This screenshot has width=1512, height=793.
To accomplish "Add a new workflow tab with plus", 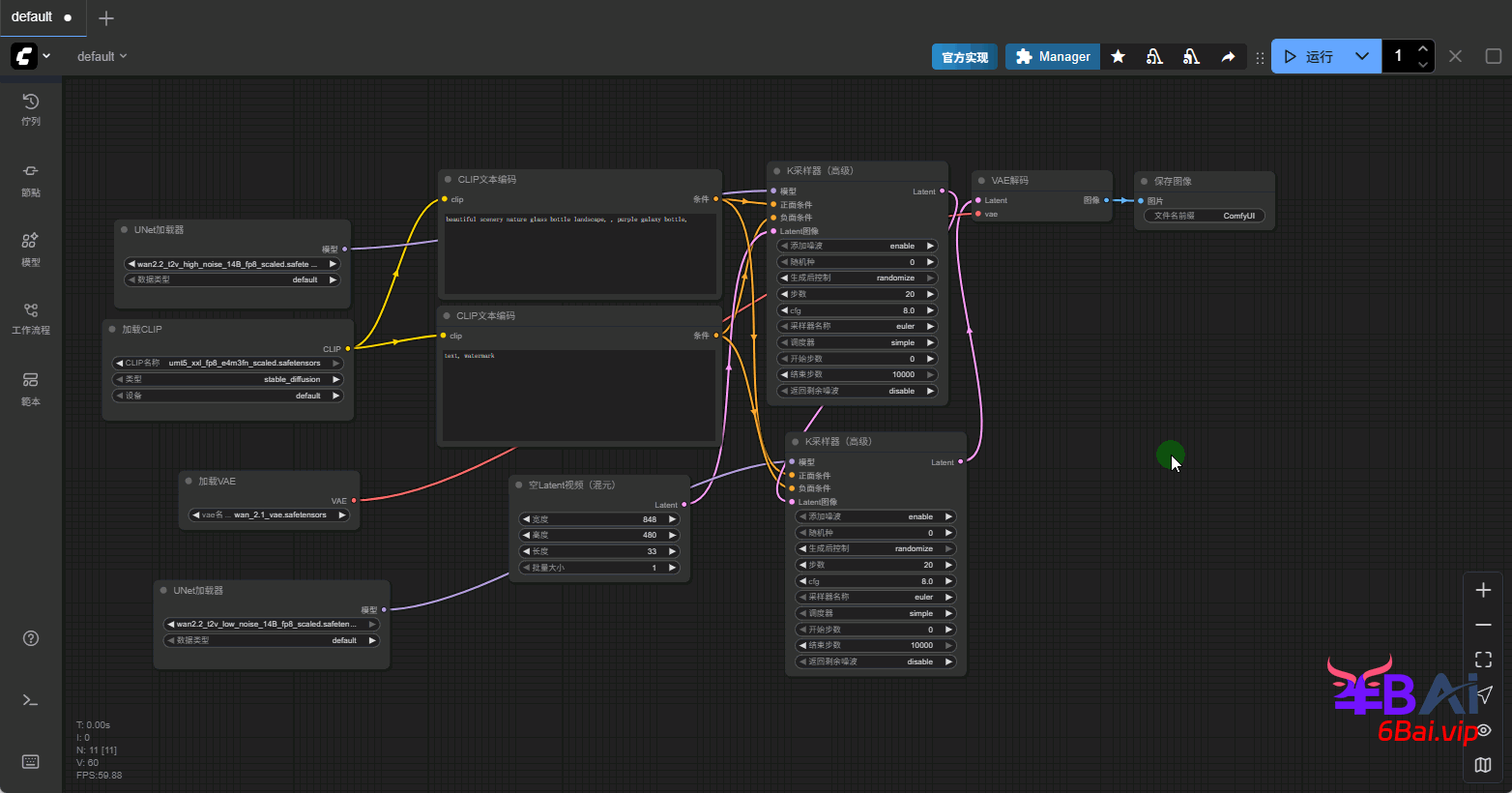I will pos(106,18).
